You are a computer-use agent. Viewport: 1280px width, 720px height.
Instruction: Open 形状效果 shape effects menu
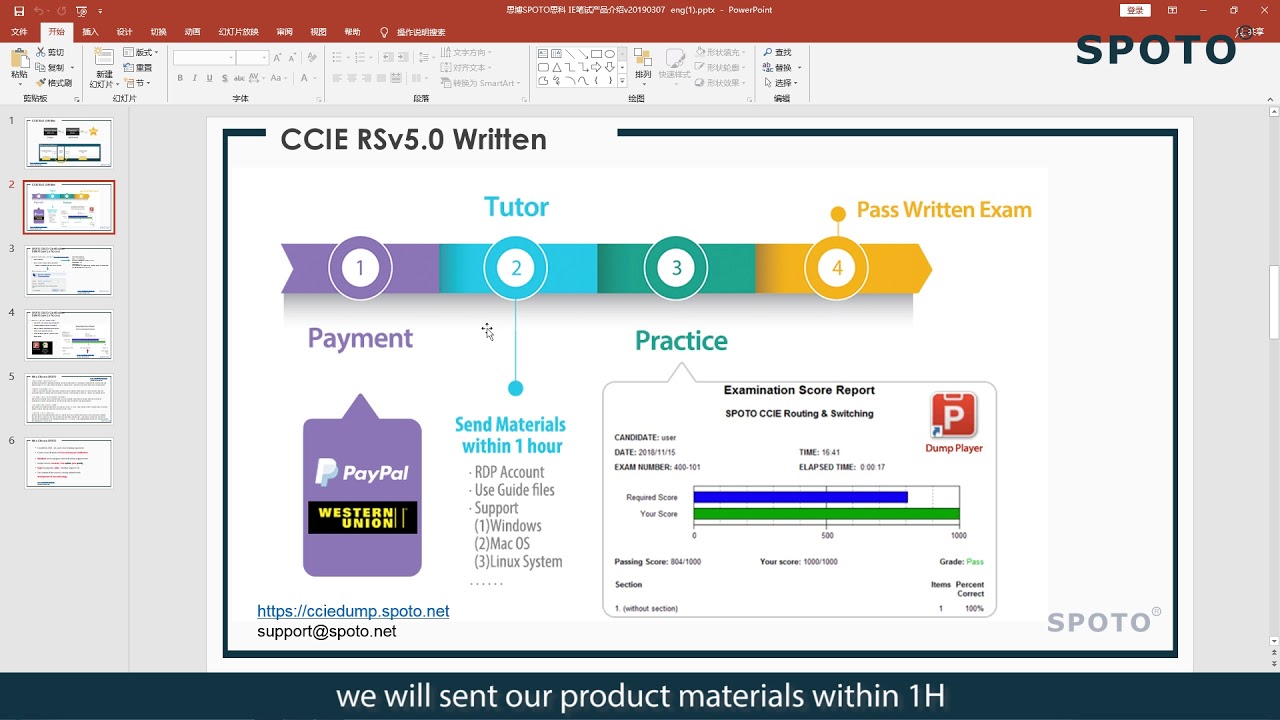(721, 82)
